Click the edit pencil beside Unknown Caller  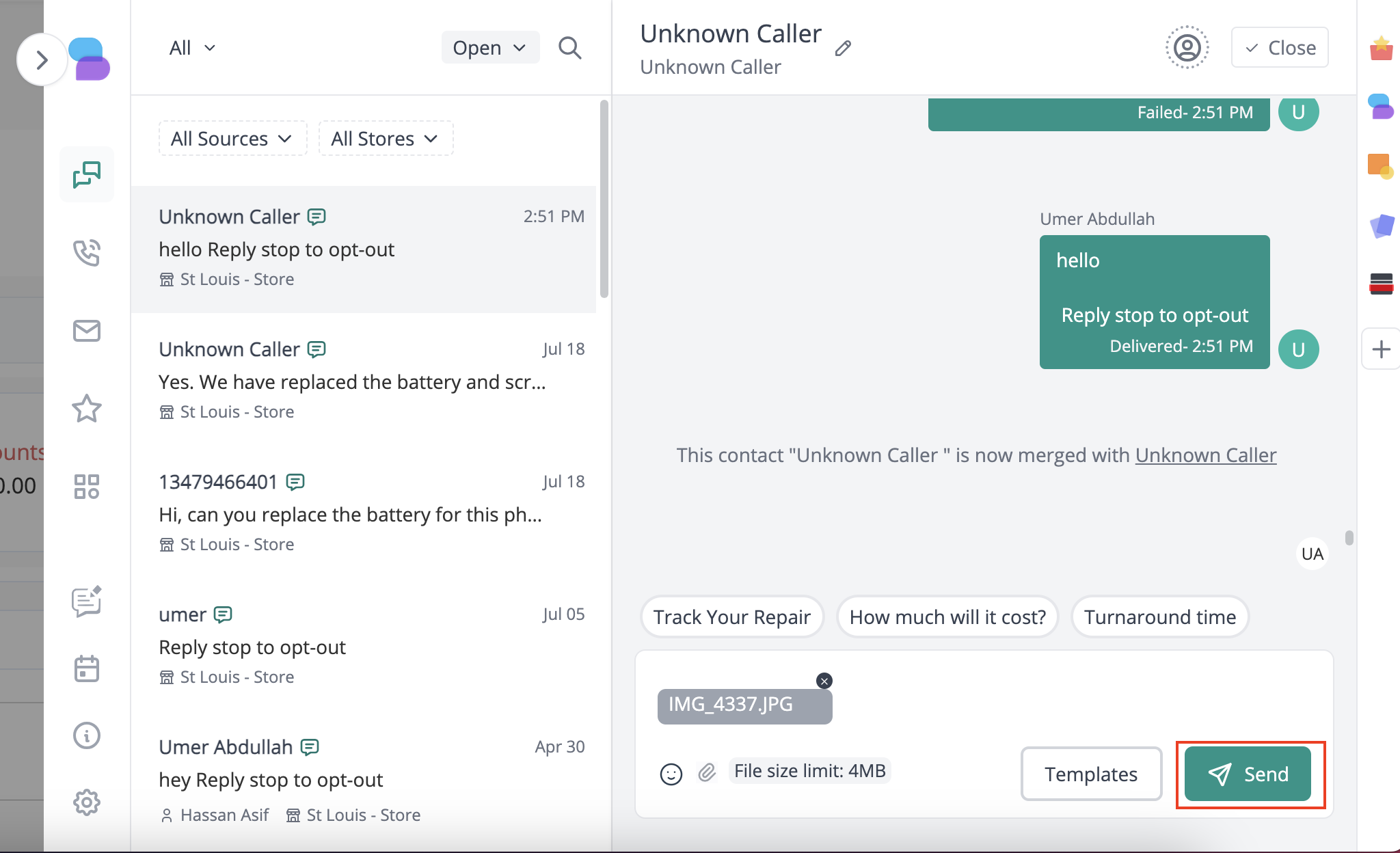[843, 48]
